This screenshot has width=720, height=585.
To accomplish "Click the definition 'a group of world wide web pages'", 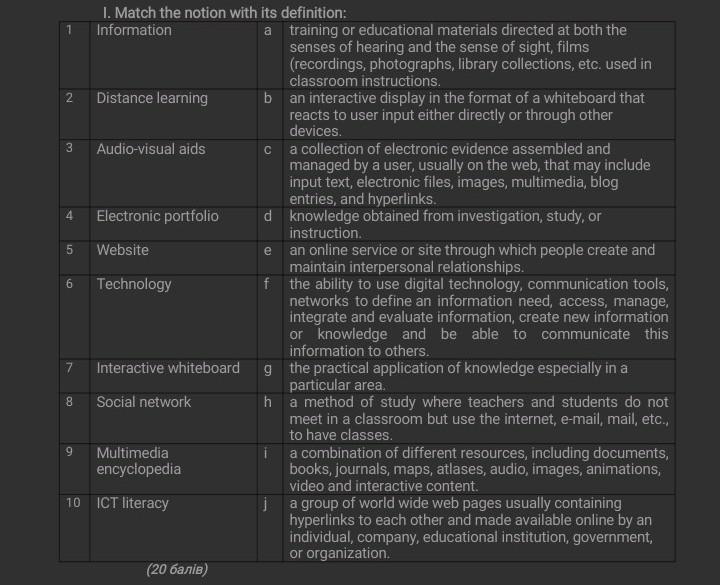I will 472,528.
